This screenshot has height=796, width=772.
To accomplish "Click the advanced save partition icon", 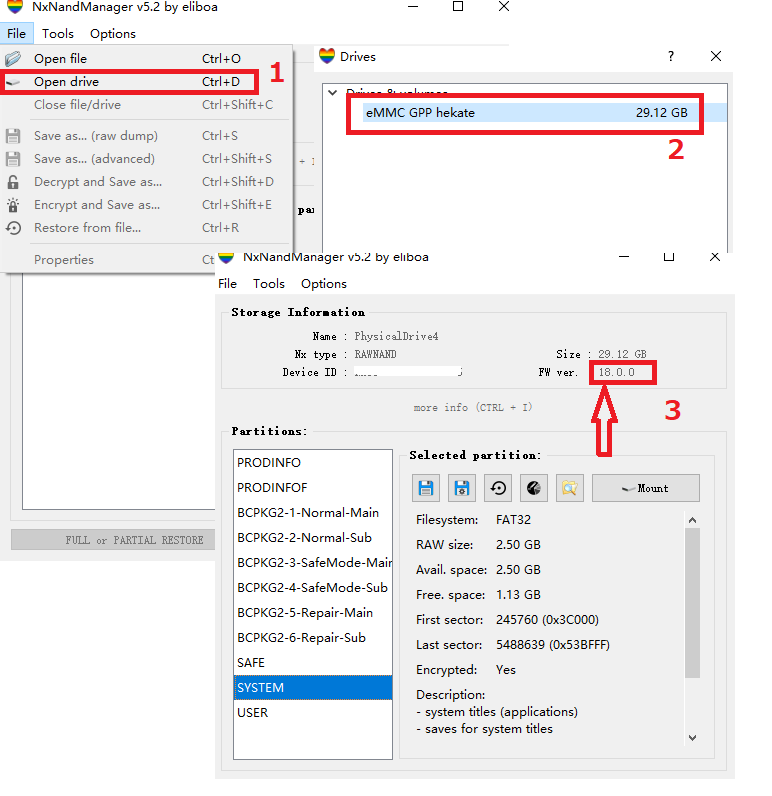I will coord(462,488).
